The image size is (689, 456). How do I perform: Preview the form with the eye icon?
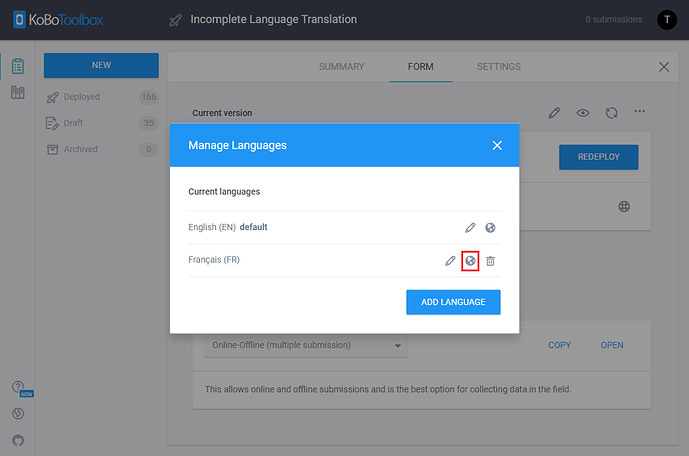(583, 113)
